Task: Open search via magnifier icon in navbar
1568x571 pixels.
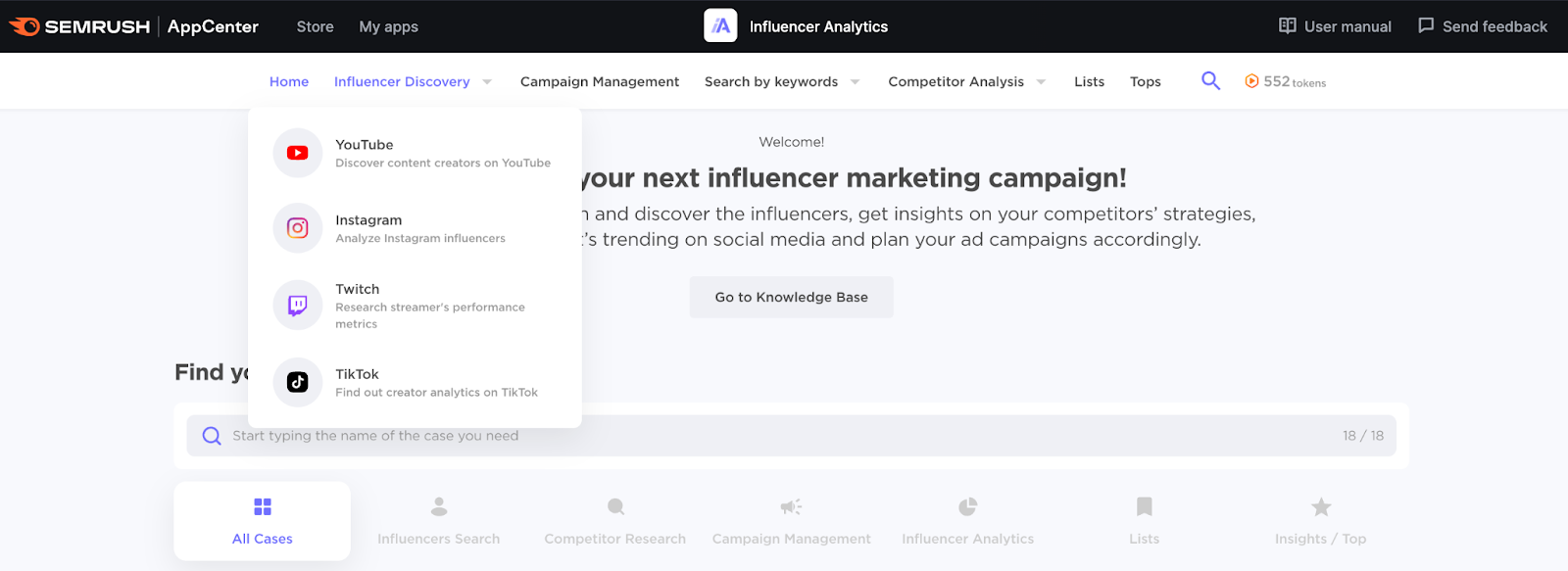Action: click(x=1210, y=81)
